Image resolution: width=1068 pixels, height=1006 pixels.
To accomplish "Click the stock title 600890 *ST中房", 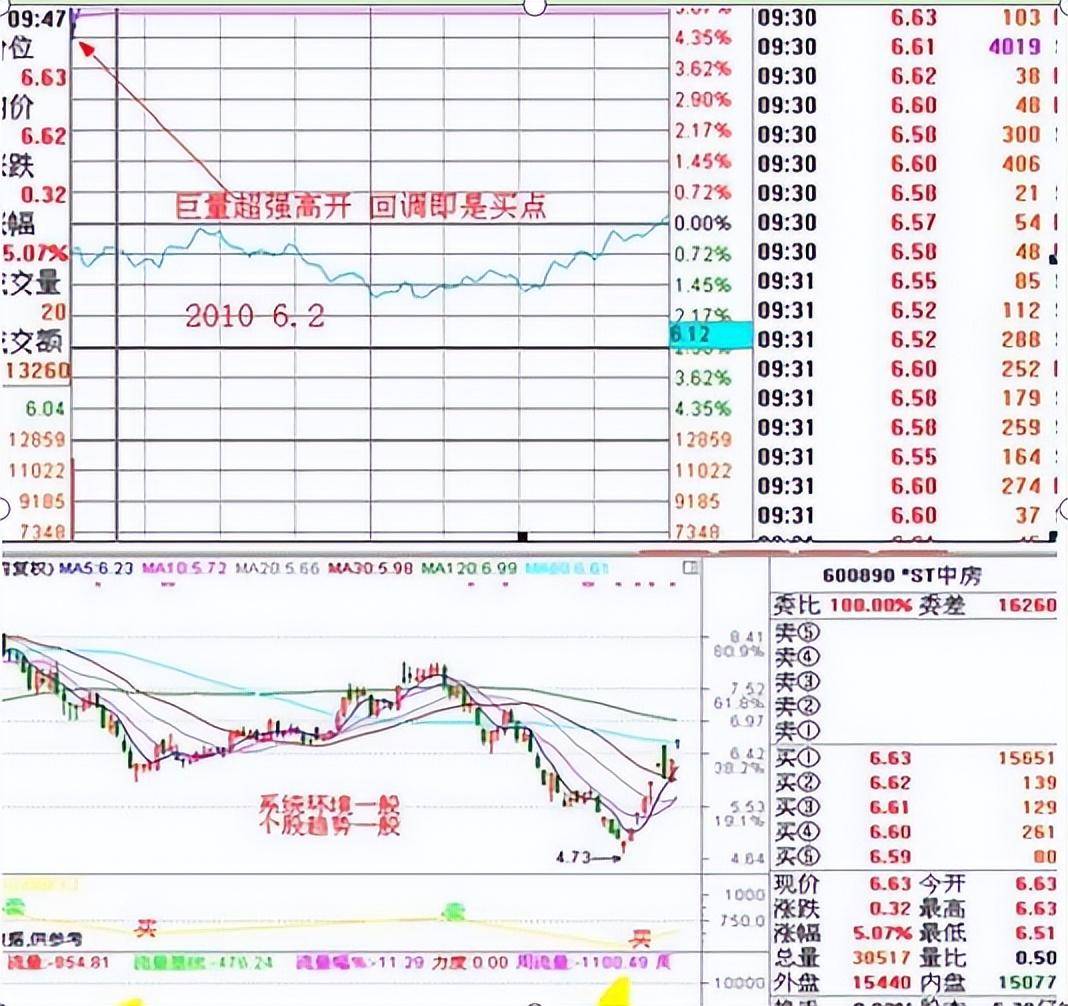I will (902, 576).
